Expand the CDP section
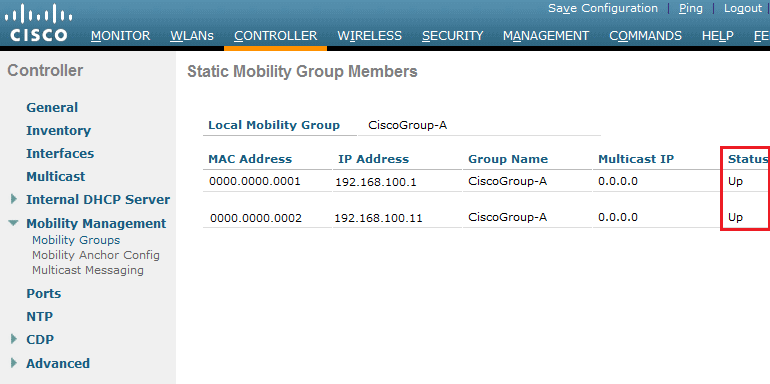Image resolution: width=770 pixels, height=384 pixels. 14,339
